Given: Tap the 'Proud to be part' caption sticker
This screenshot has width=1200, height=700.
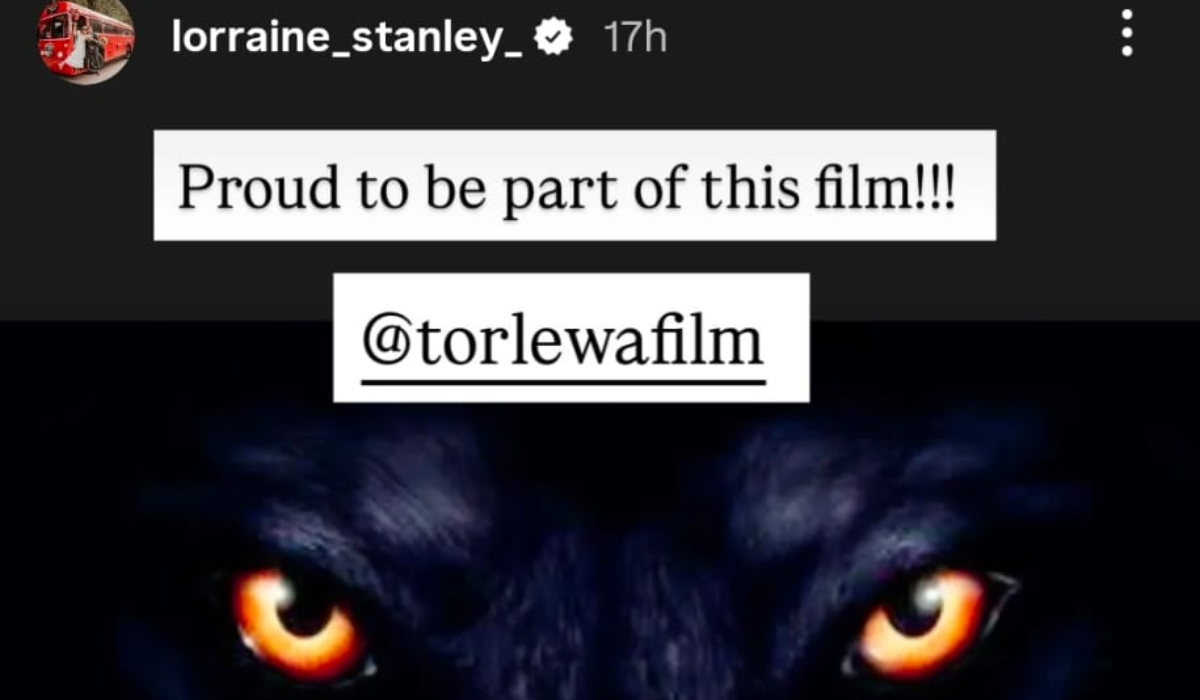Looking at the screenshot, I should pos(574,185).
